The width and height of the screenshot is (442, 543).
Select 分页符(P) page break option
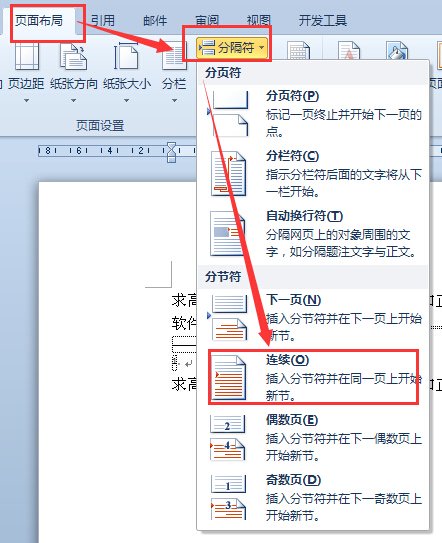point(313,114)
